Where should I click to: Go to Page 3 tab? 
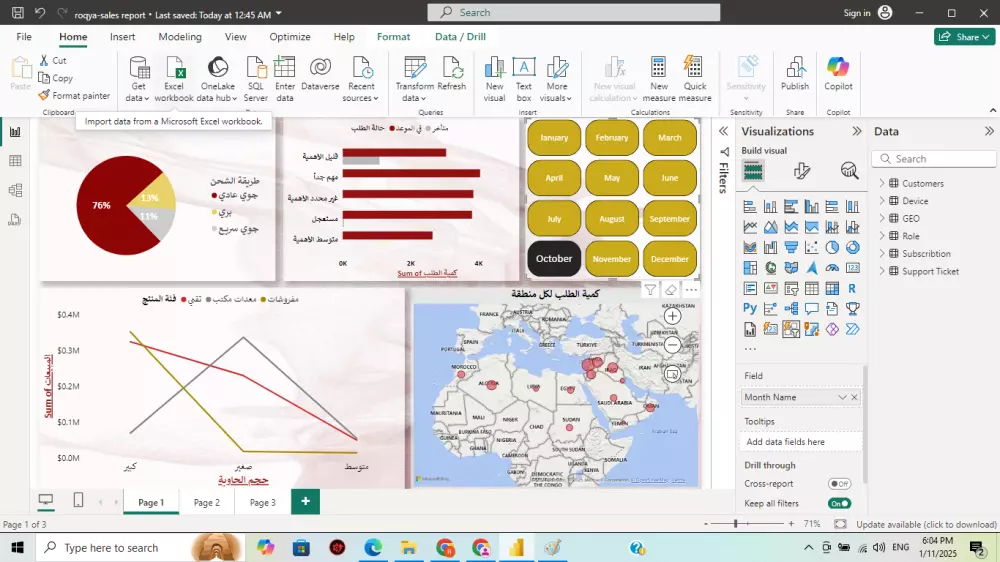tap(263, 503)
